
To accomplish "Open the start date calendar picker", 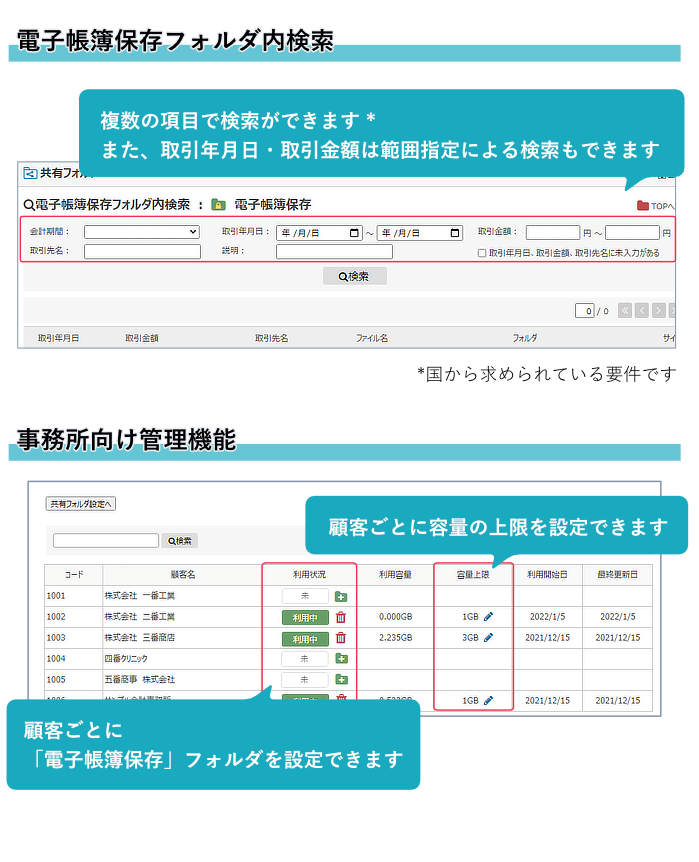I will (x=354, y=233).
